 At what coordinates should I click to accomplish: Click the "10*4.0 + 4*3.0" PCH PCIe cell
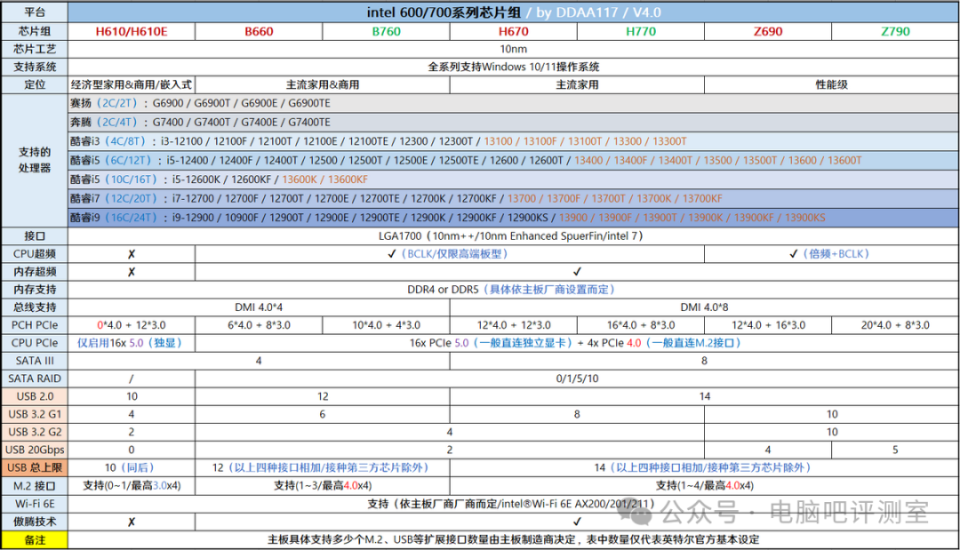(x=386, y=325)
